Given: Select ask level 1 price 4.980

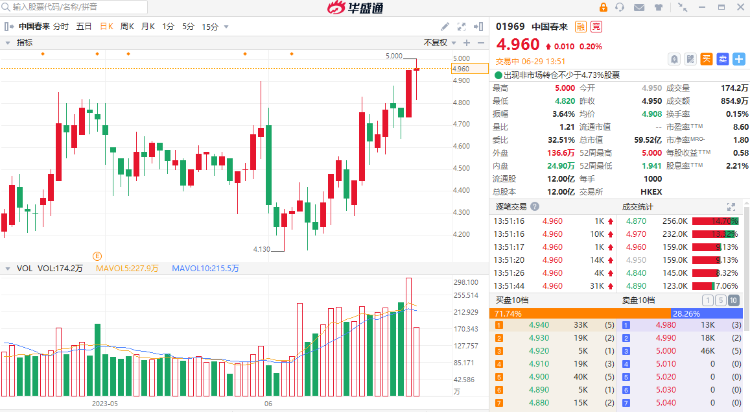Looking at the screenshot, I should click(x=666, y=325).
